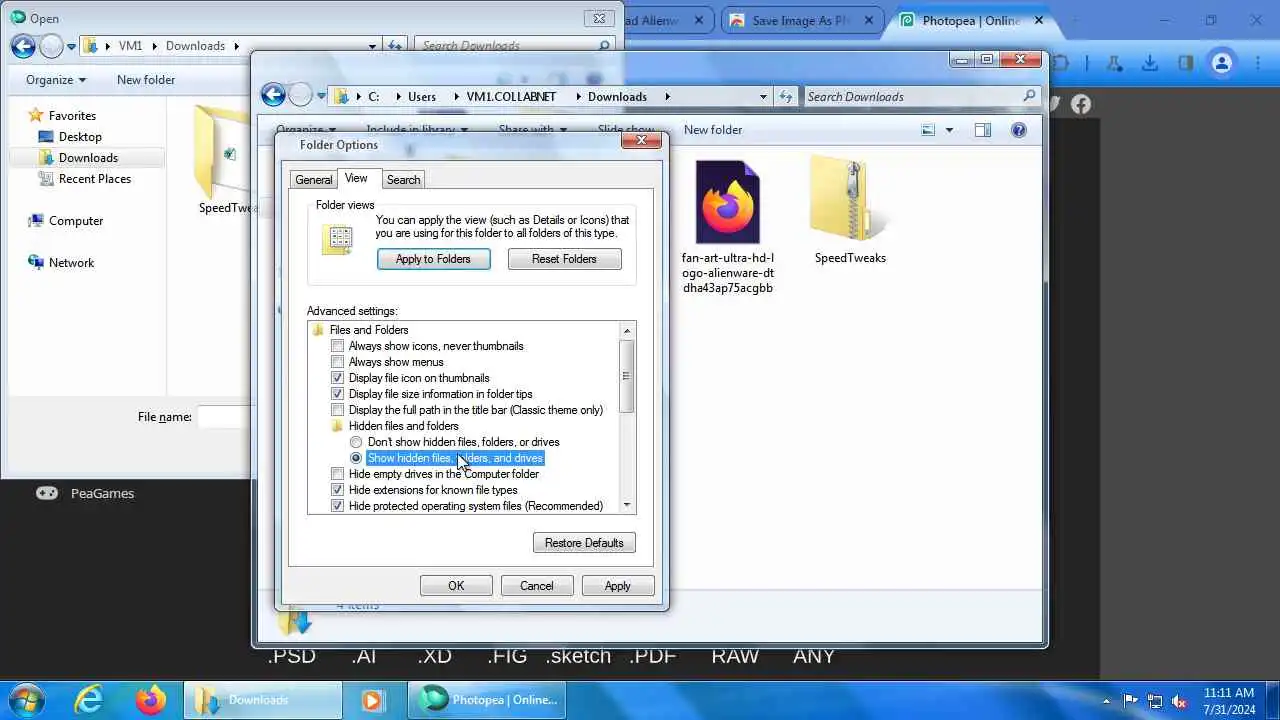Click the change view icon in Explorer
Image resolution: width=1280 pixels, height=720 pixels.
point(928,130)
